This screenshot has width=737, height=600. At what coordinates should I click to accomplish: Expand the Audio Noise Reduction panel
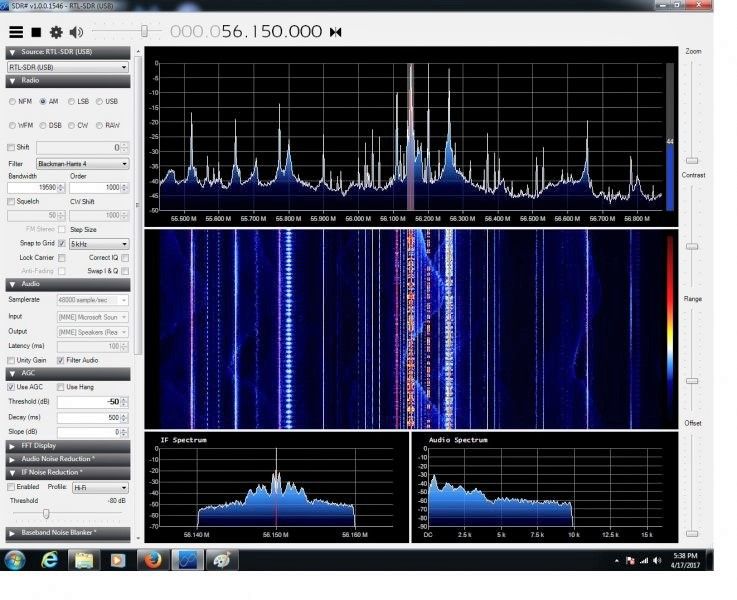pos(68,459)
